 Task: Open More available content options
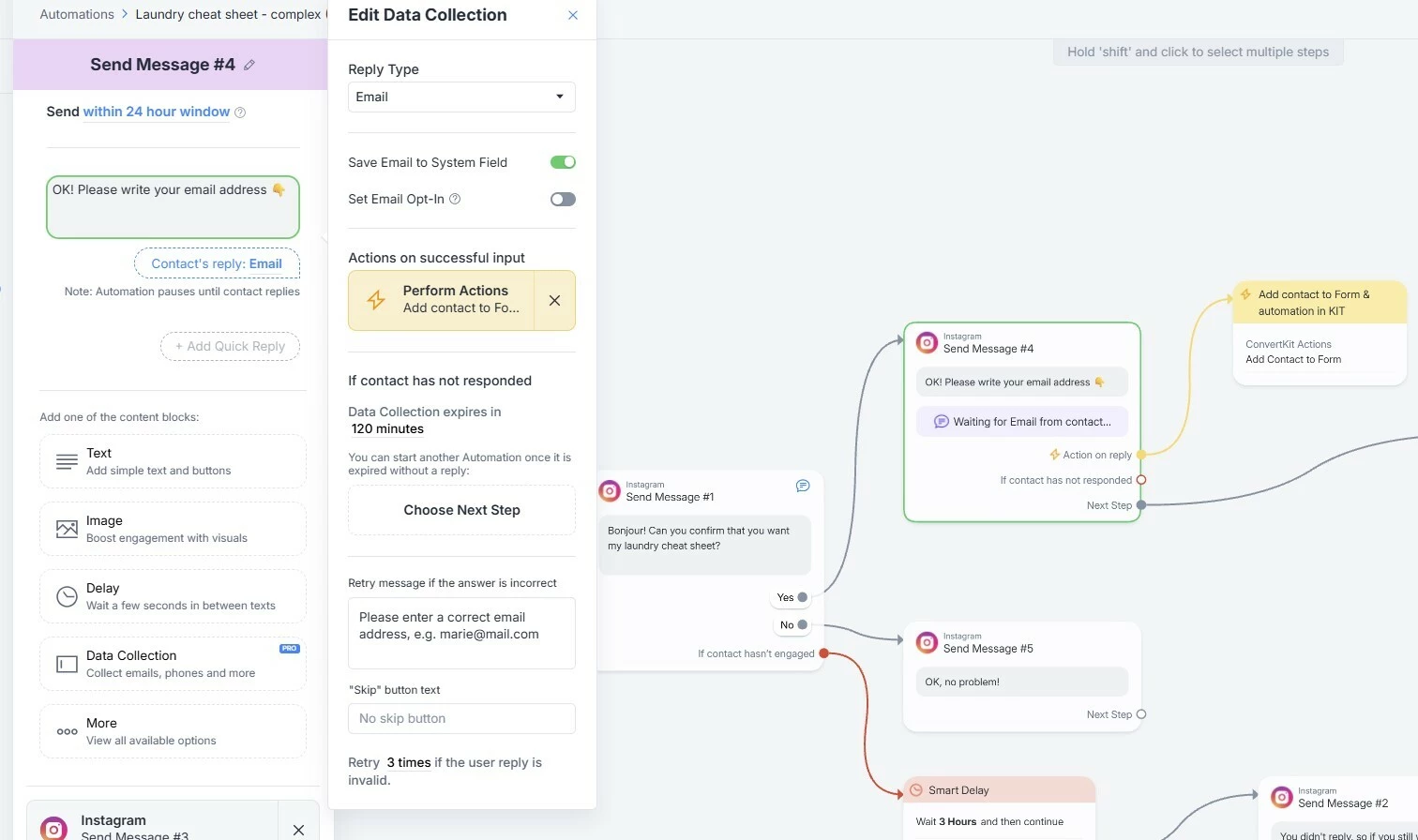point(173,731)
